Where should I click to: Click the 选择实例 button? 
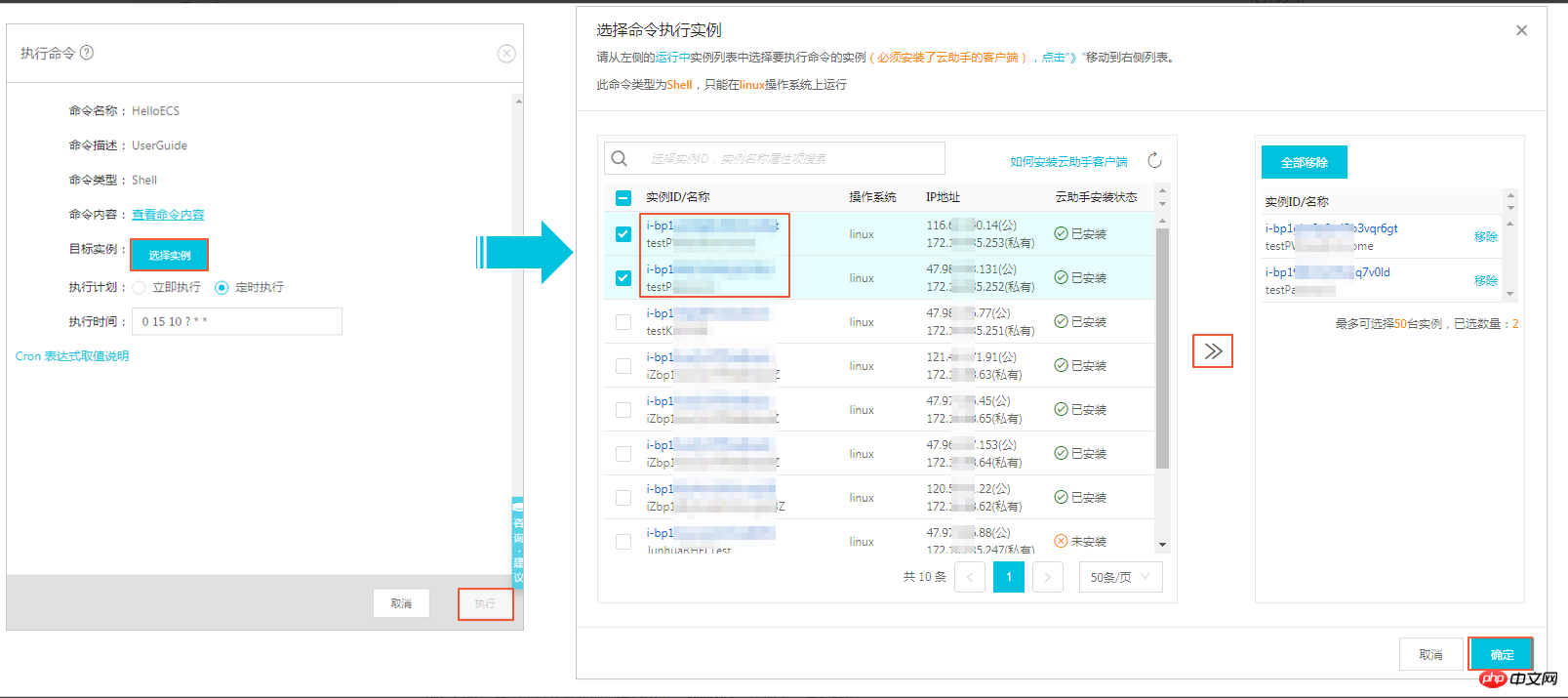pos(169,255)
